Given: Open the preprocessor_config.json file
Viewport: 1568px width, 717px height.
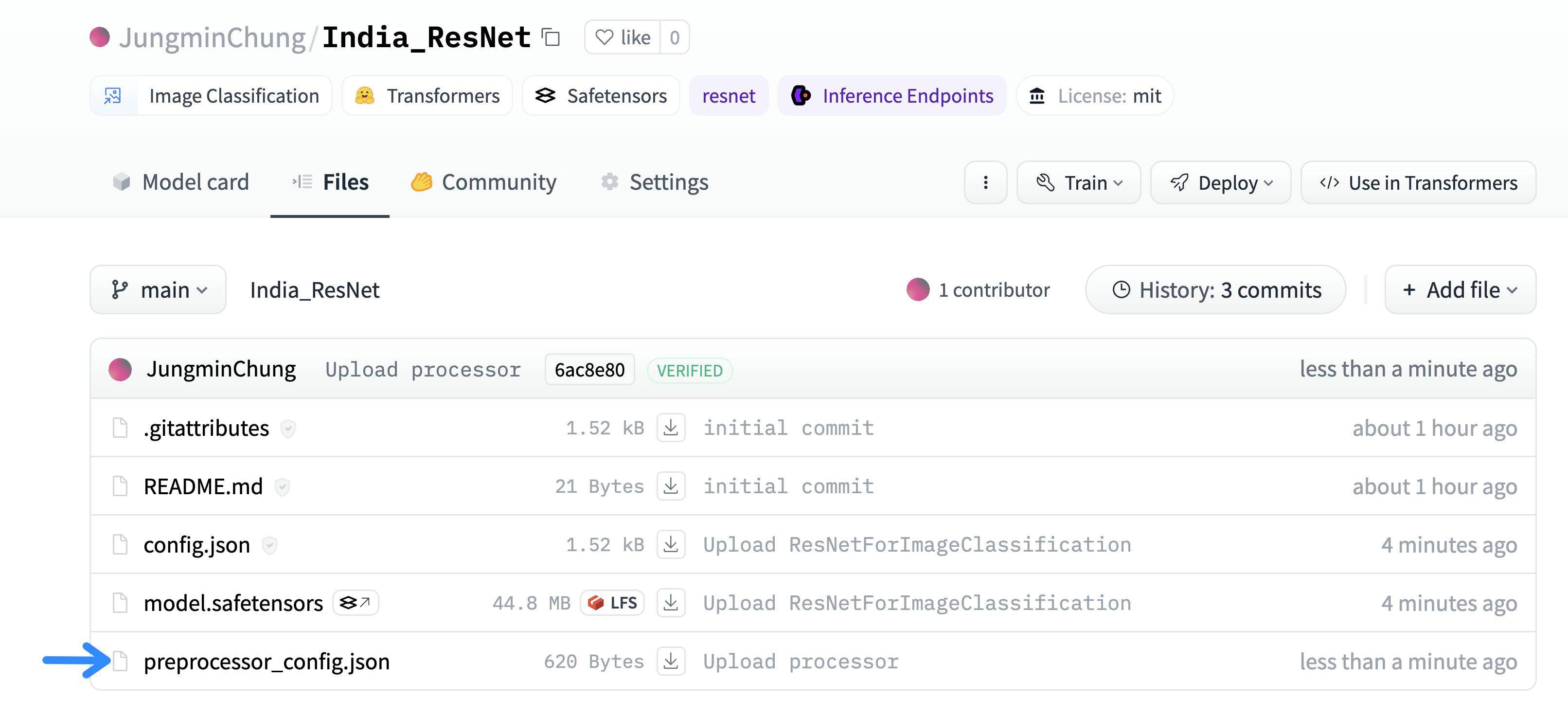Looking at the screenshot, I should (x=267, y=662).
